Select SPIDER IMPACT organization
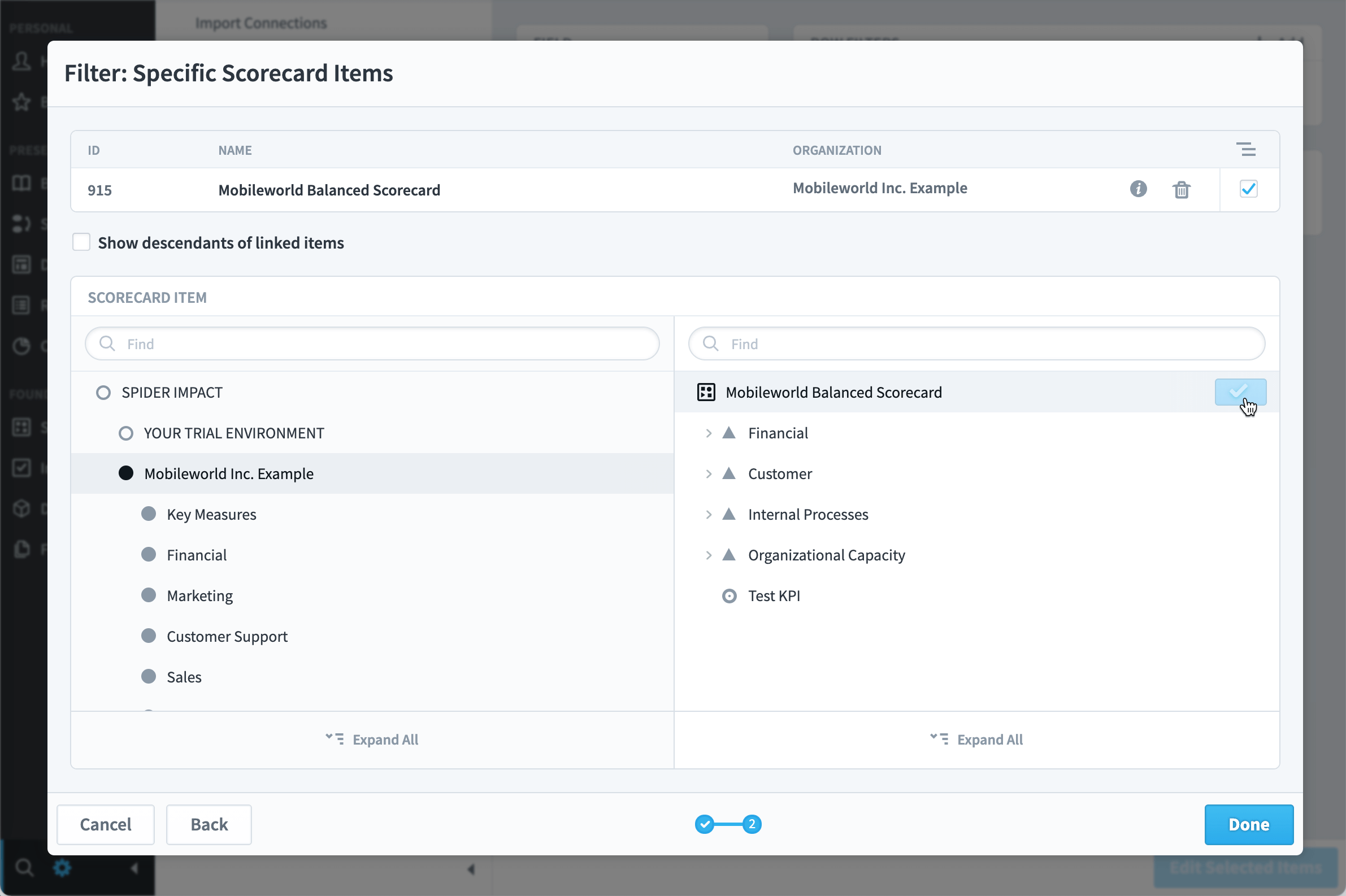Screen dimensions: 1346x896 (x=171, y=393)
